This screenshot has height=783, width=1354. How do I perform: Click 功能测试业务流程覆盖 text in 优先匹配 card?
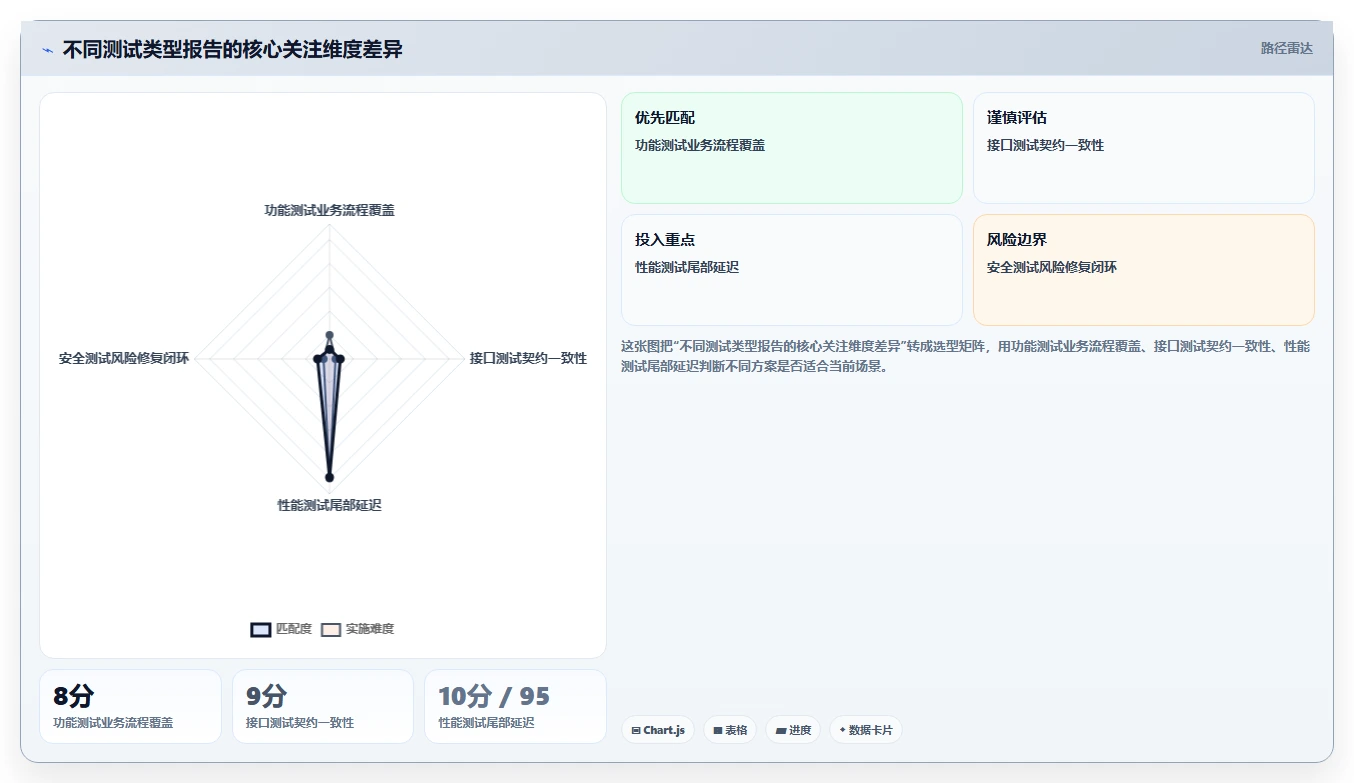(700, 145)
